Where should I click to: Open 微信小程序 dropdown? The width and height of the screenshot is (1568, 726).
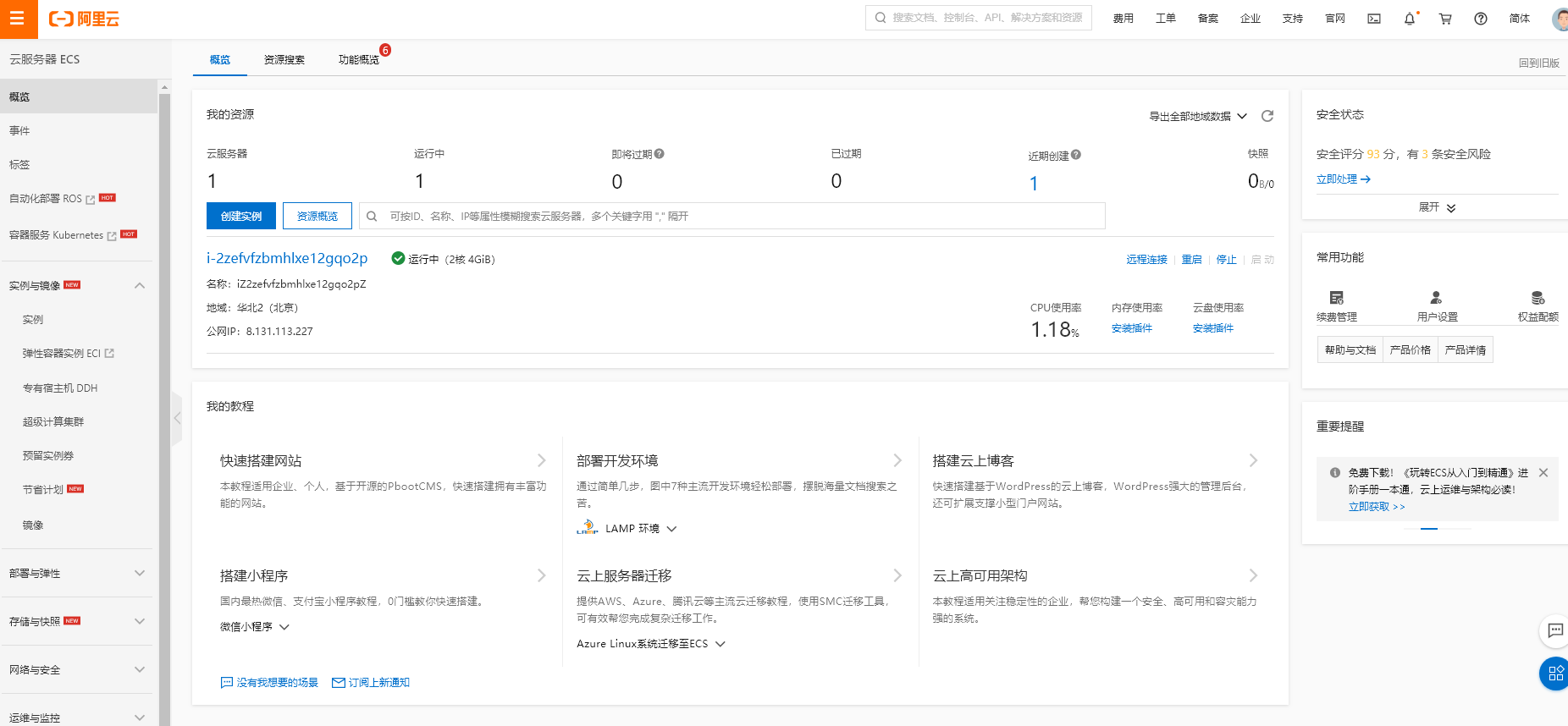click(255, 627)
